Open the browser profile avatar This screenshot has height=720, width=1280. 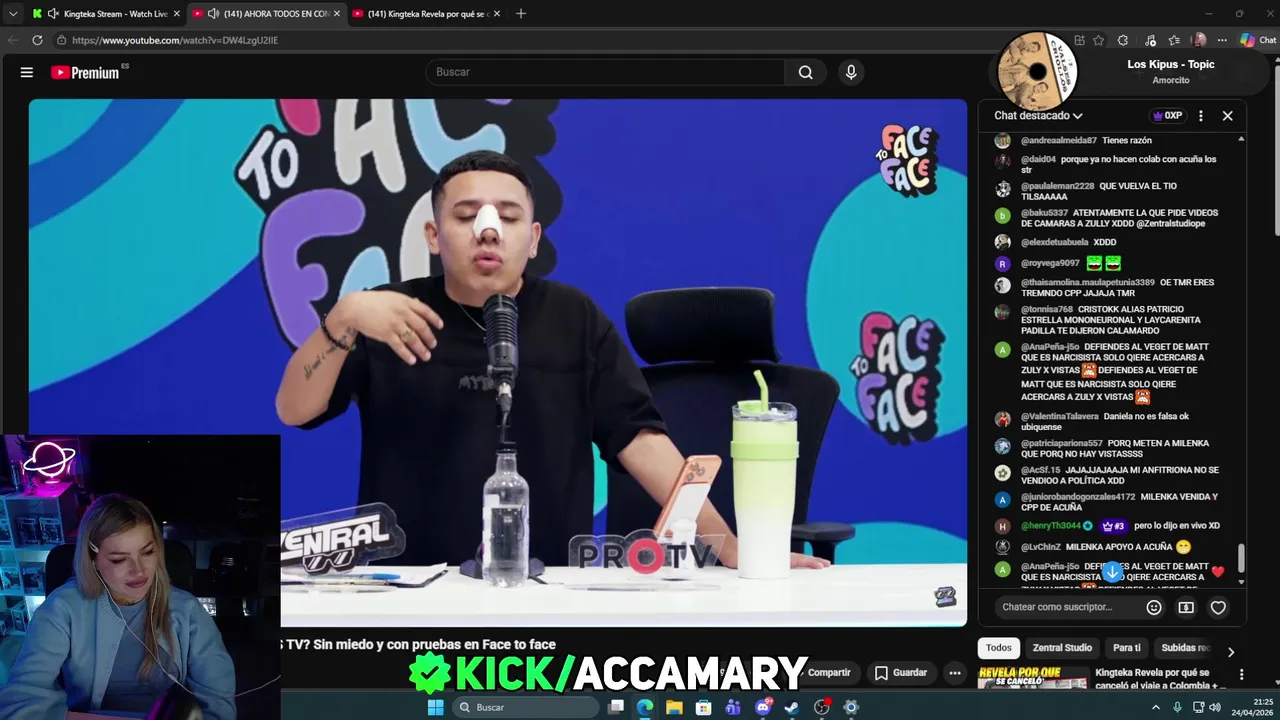coord(1199,40)
